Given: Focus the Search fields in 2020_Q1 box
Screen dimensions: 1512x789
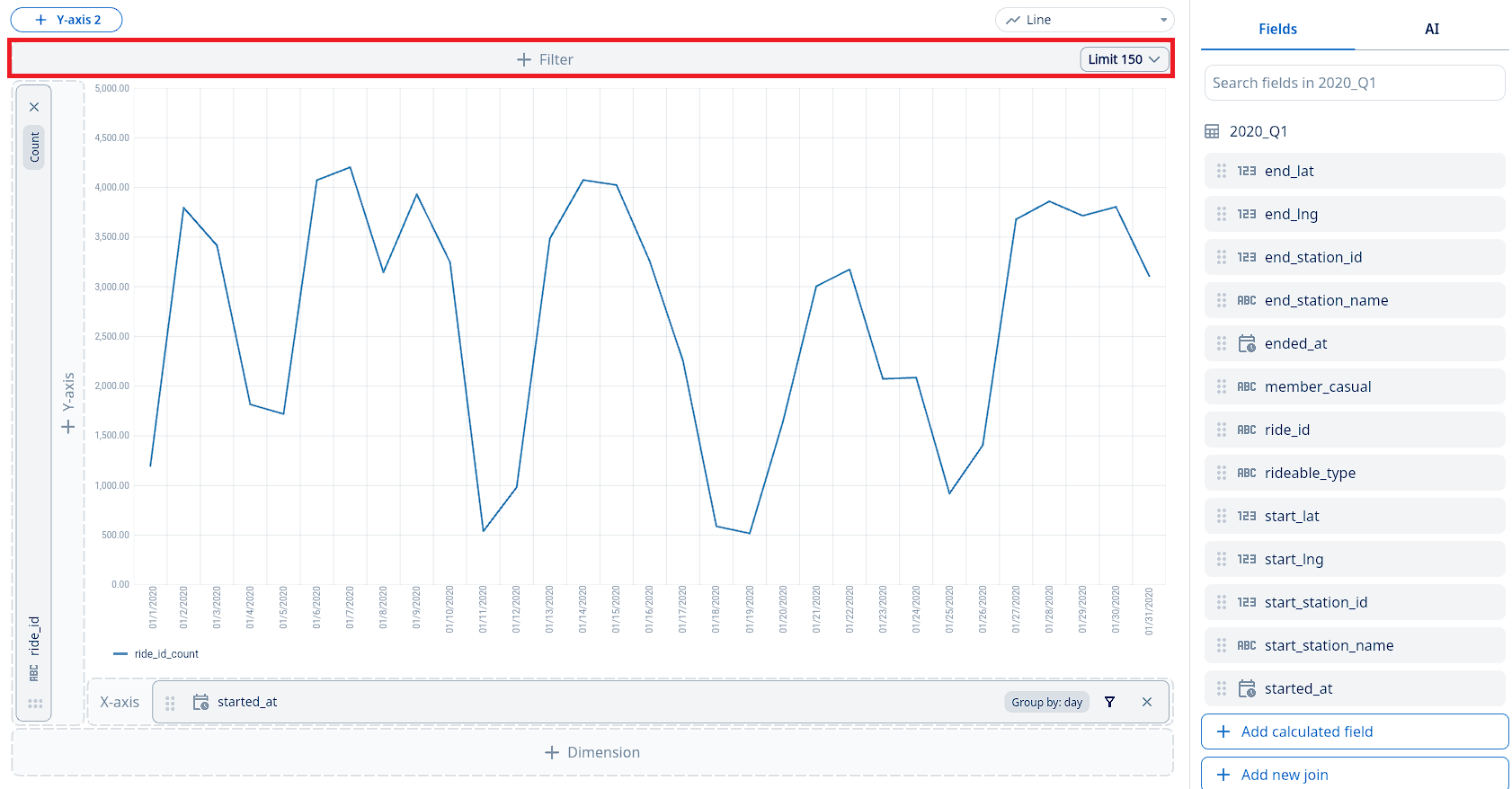Looking at the screenshot, I should pyautogui.click(x=1354, y=83).
